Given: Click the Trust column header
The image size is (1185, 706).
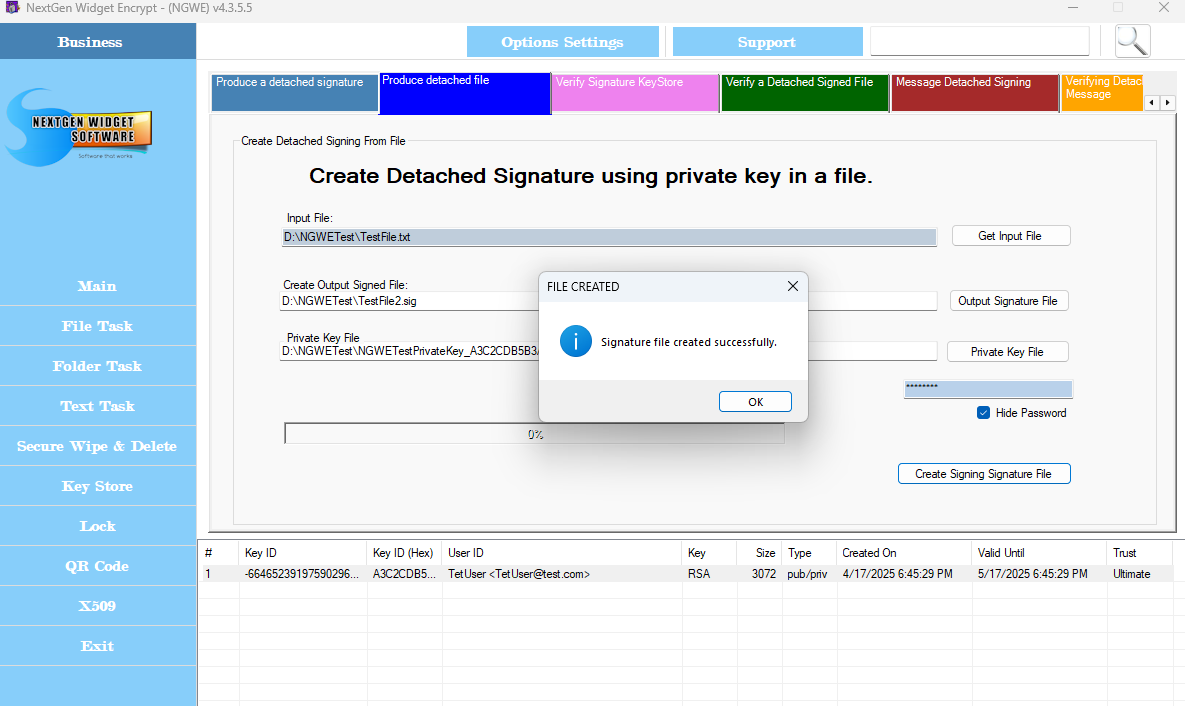Looking at the screenshot, I should click(x=1140, y=553).
